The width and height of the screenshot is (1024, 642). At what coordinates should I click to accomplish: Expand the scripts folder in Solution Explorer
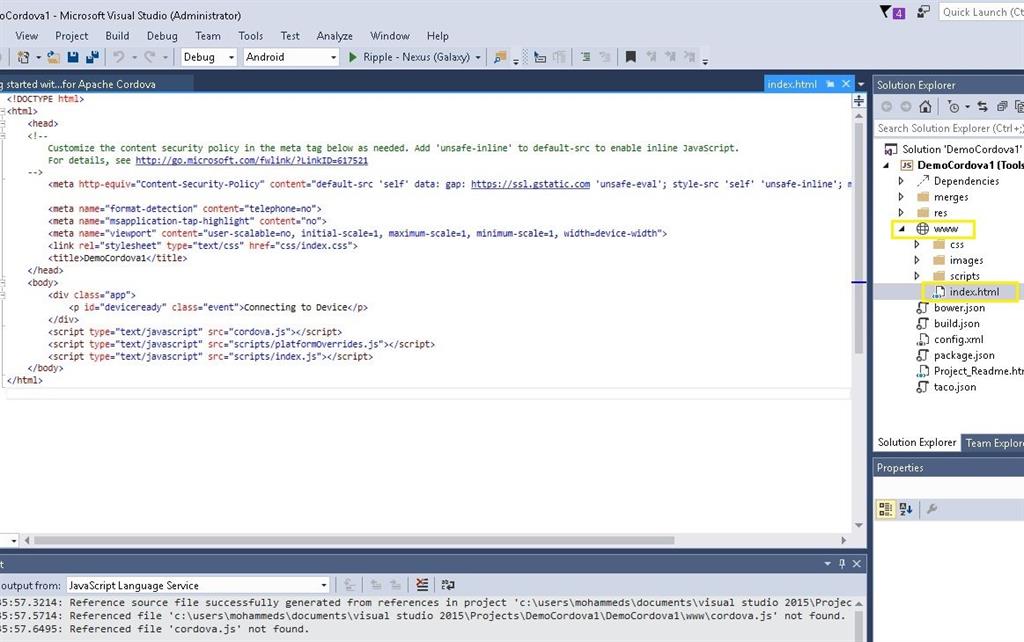click(917, 276)
